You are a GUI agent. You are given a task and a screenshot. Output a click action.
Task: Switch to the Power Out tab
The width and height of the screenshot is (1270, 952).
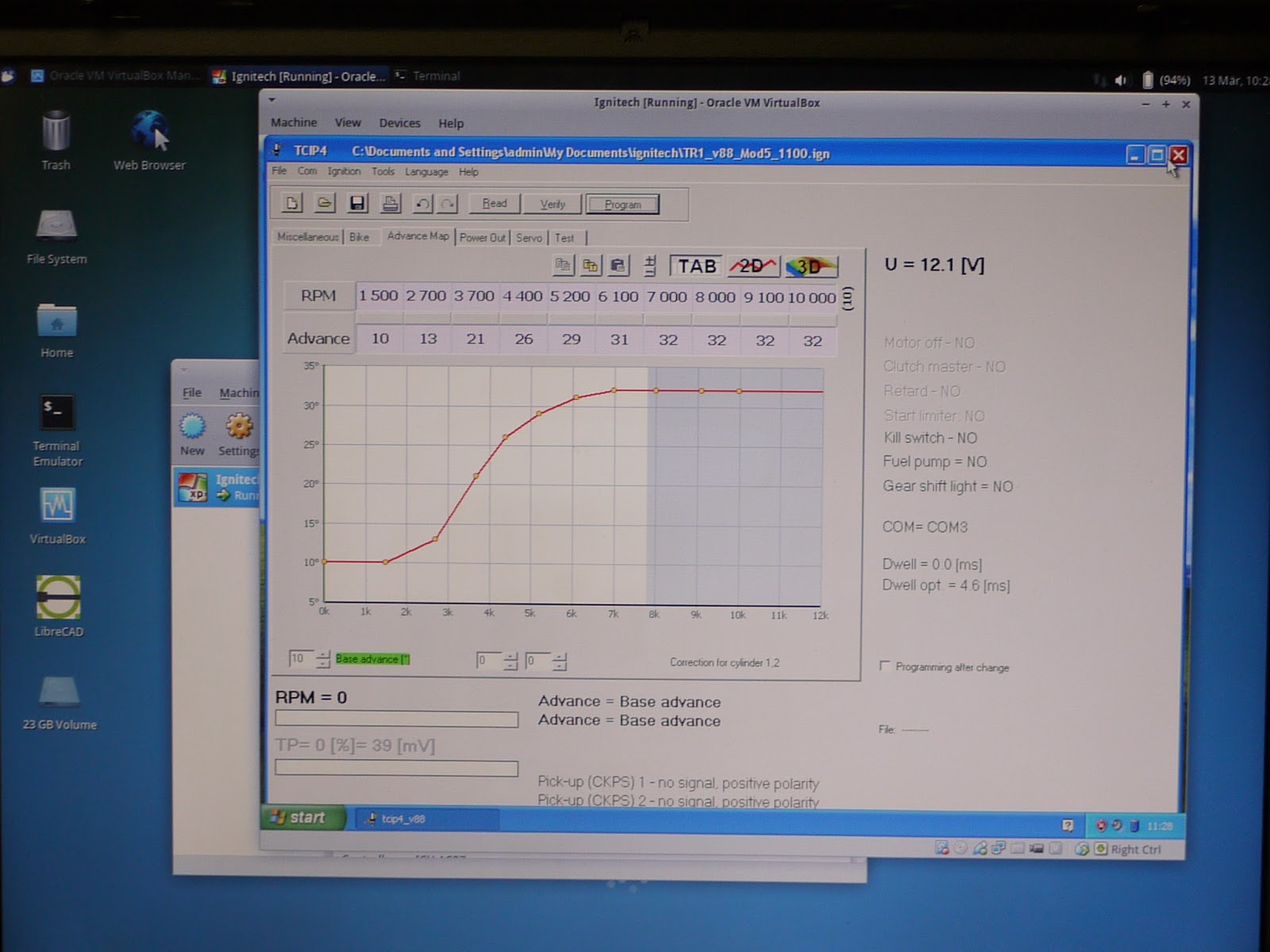pos(483,237)
